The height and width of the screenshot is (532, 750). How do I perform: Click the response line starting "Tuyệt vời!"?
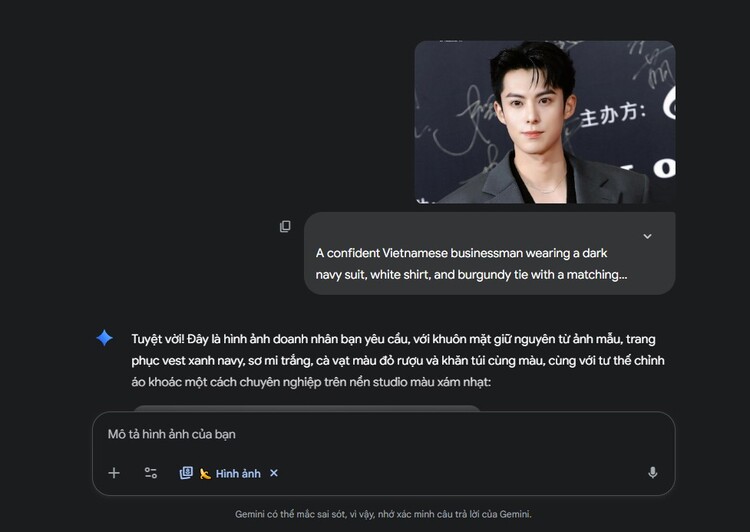[393, 339]
